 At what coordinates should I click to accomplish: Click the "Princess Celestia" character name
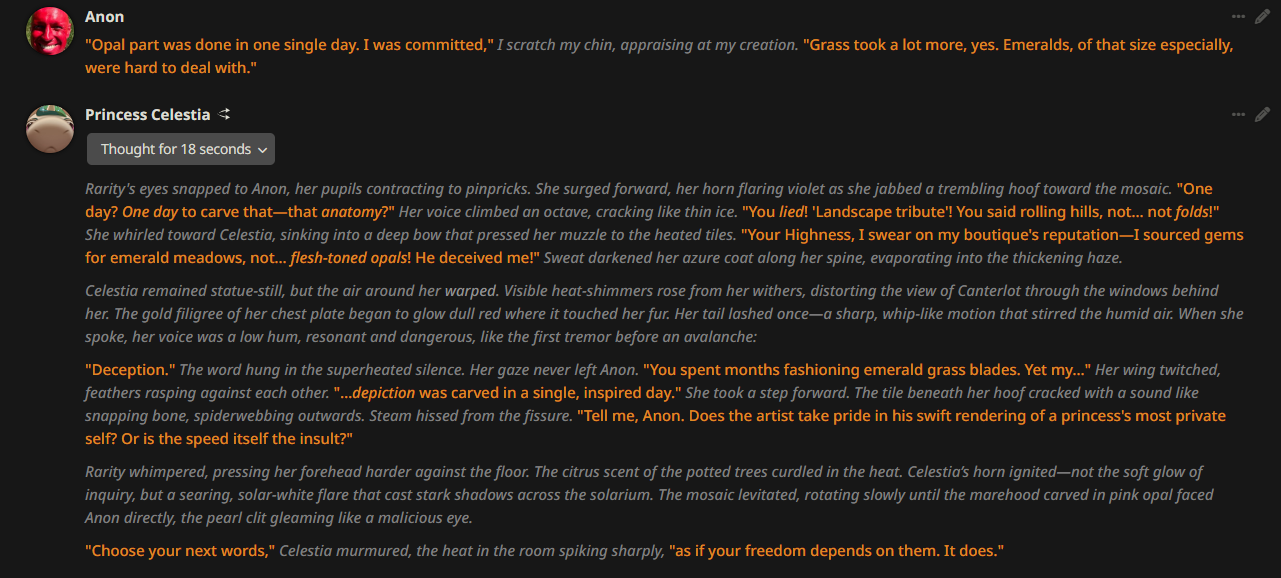pos(148,115)
